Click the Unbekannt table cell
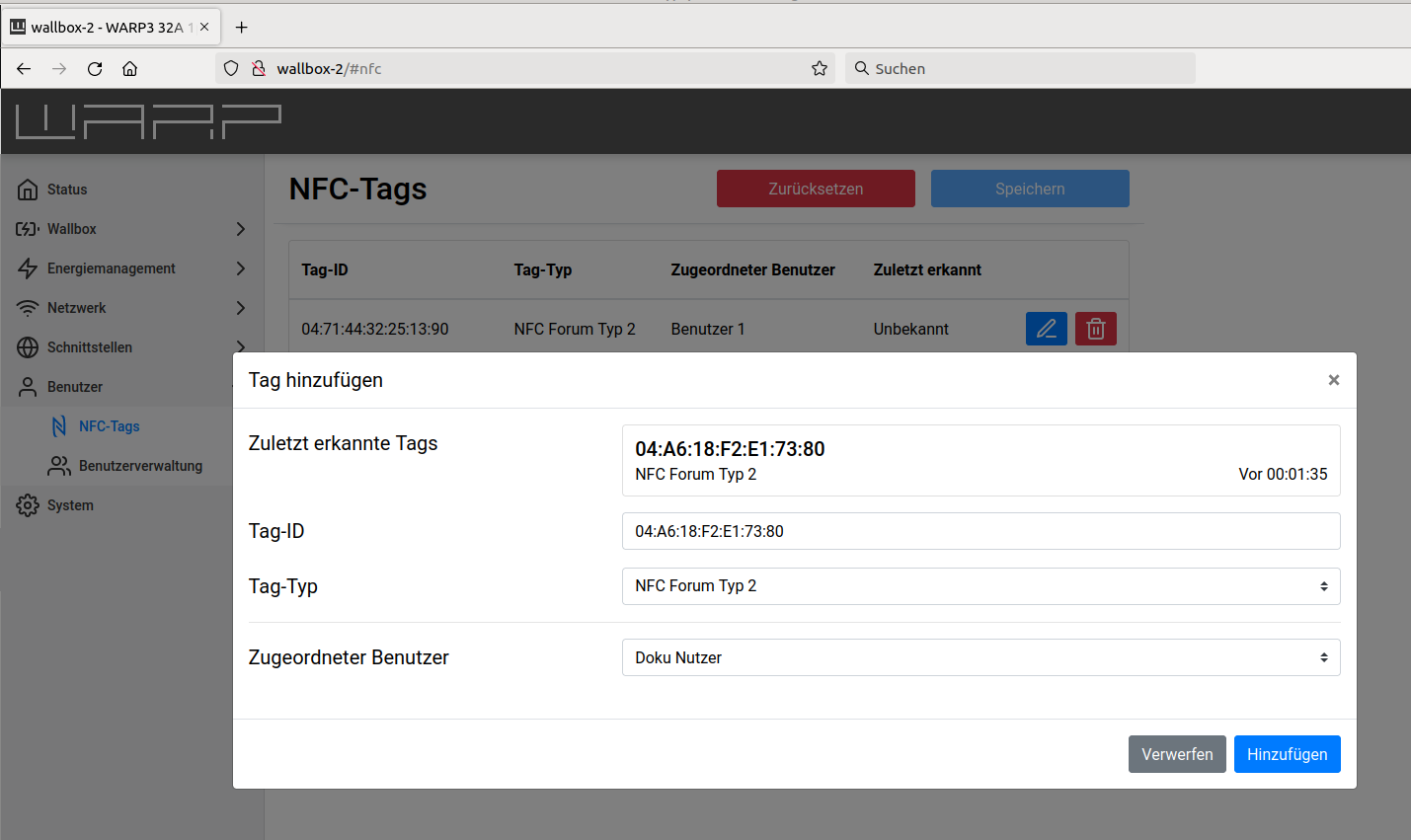This screenshot has height=840, width=1411. (x=910, y=329)
